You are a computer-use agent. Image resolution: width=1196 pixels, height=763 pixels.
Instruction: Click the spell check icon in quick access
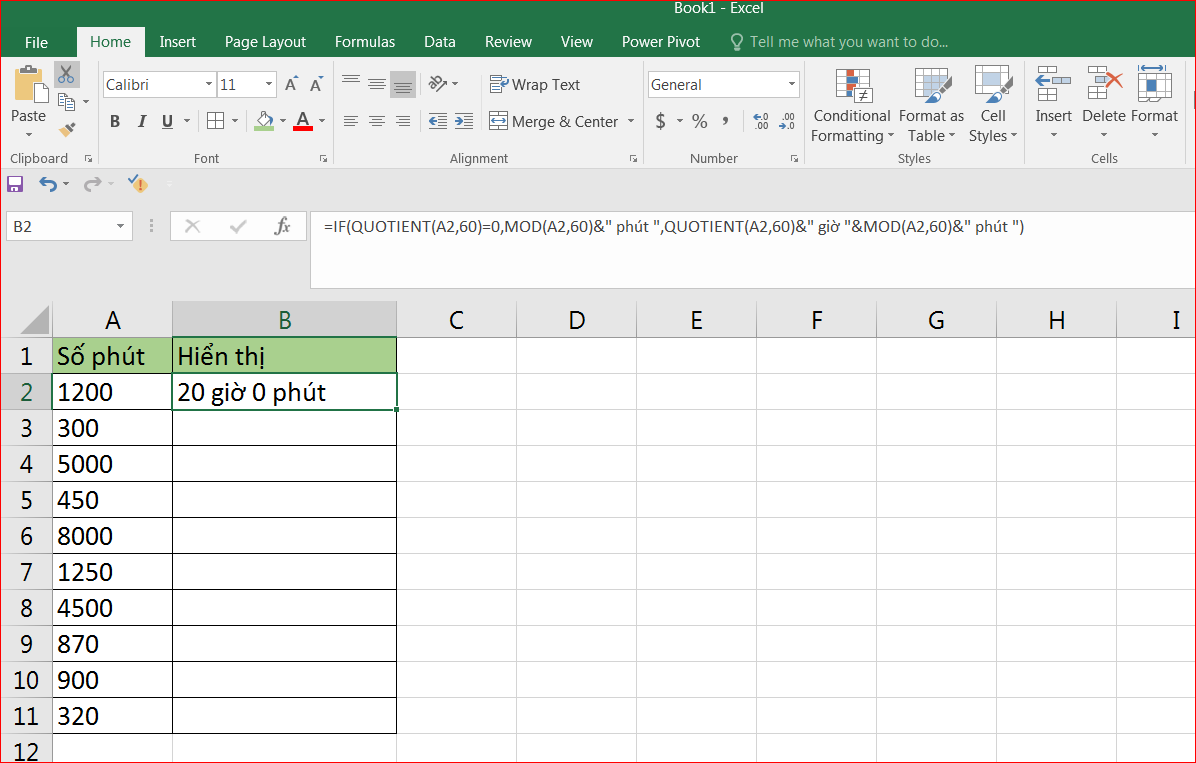point(138,183)
